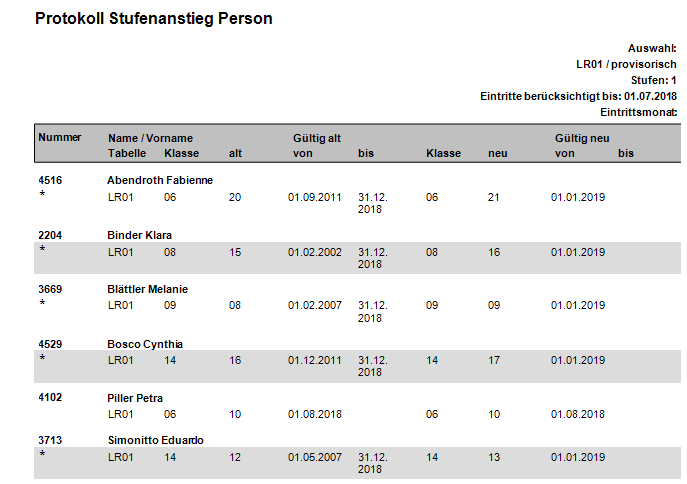Select the date 01.09.2011 in Abendroth row
This screenshot has height=484, width=687.
coord(315,197)
